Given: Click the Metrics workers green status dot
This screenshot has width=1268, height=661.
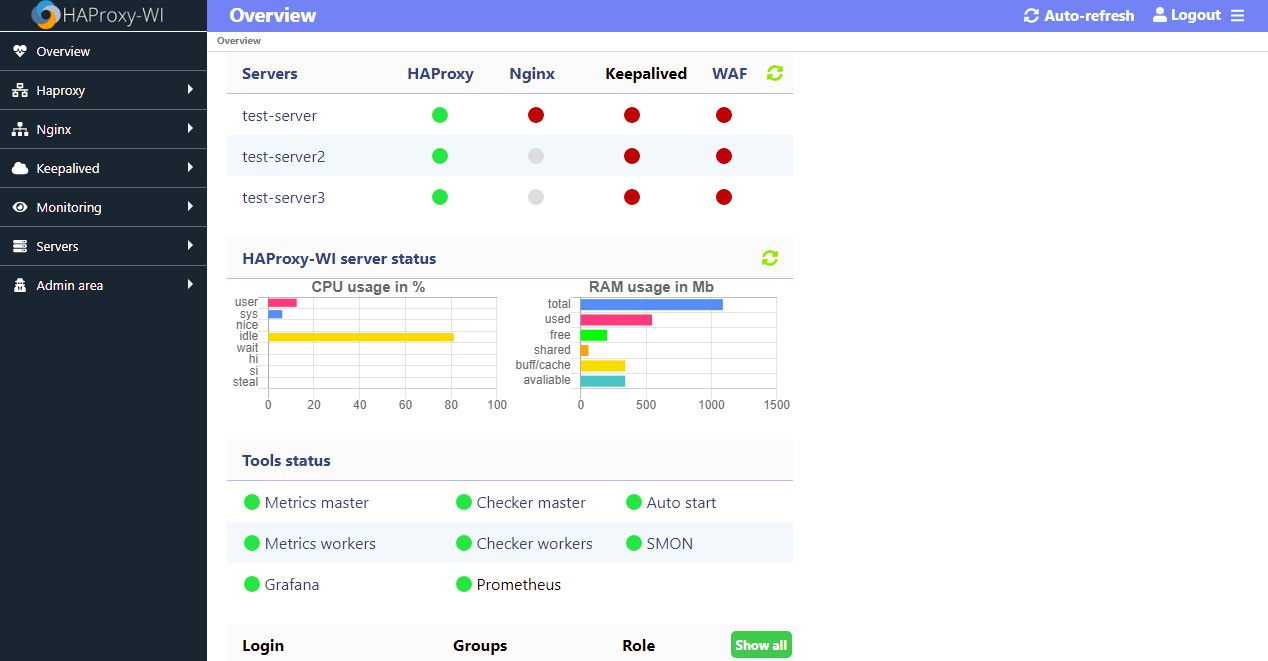Looking at the screenshot, I should 252,543.
